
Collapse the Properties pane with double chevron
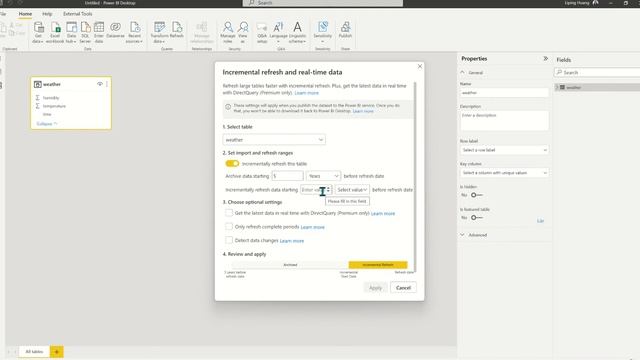(546, 59)
